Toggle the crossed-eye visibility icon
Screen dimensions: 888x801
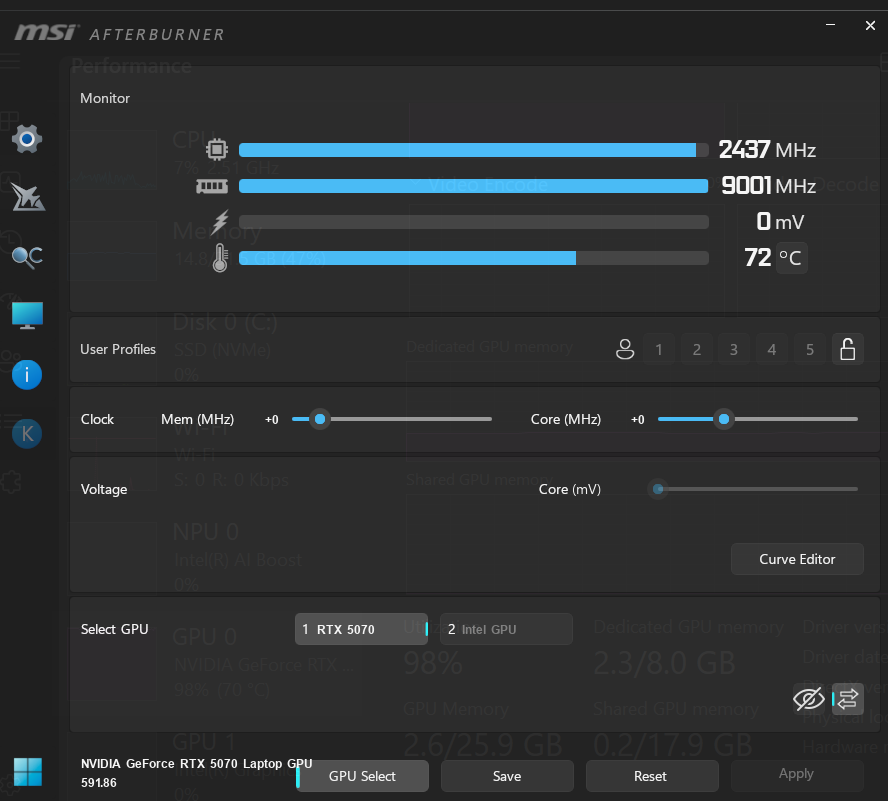point(808,698)
